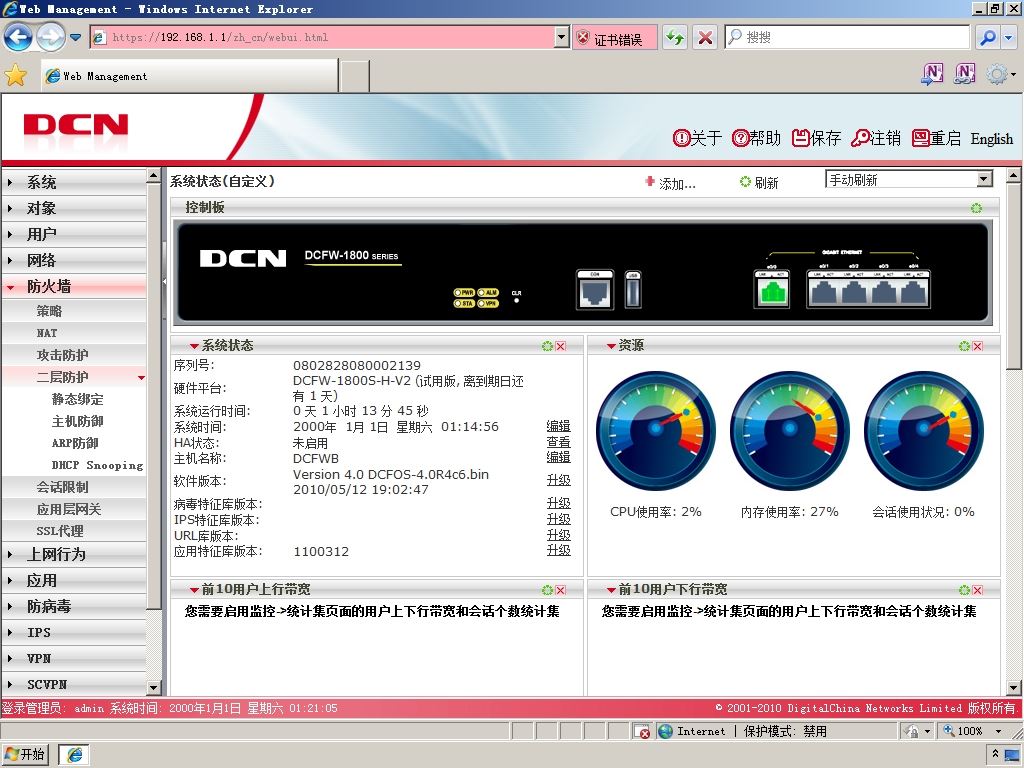1024x768 pixels.
Task: Refresh the 控制板 panel via green icon
Action: pos(976,208)
